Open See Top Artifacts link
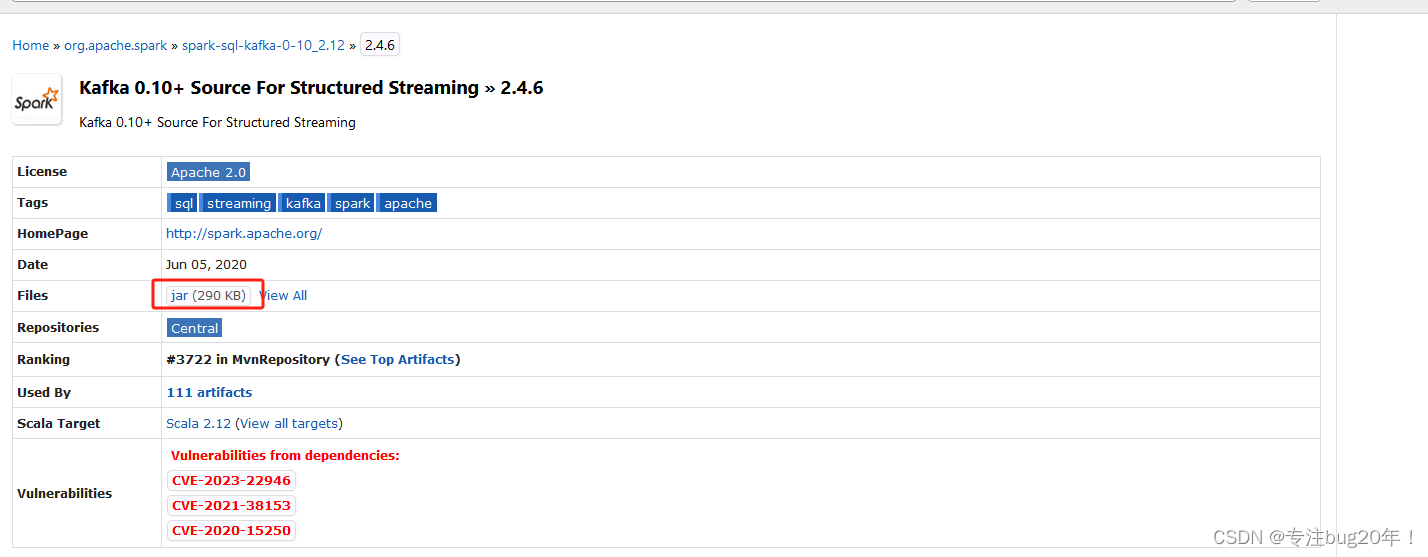The width and height of the screenshot is (1428, 557). [x=398, y=359]
